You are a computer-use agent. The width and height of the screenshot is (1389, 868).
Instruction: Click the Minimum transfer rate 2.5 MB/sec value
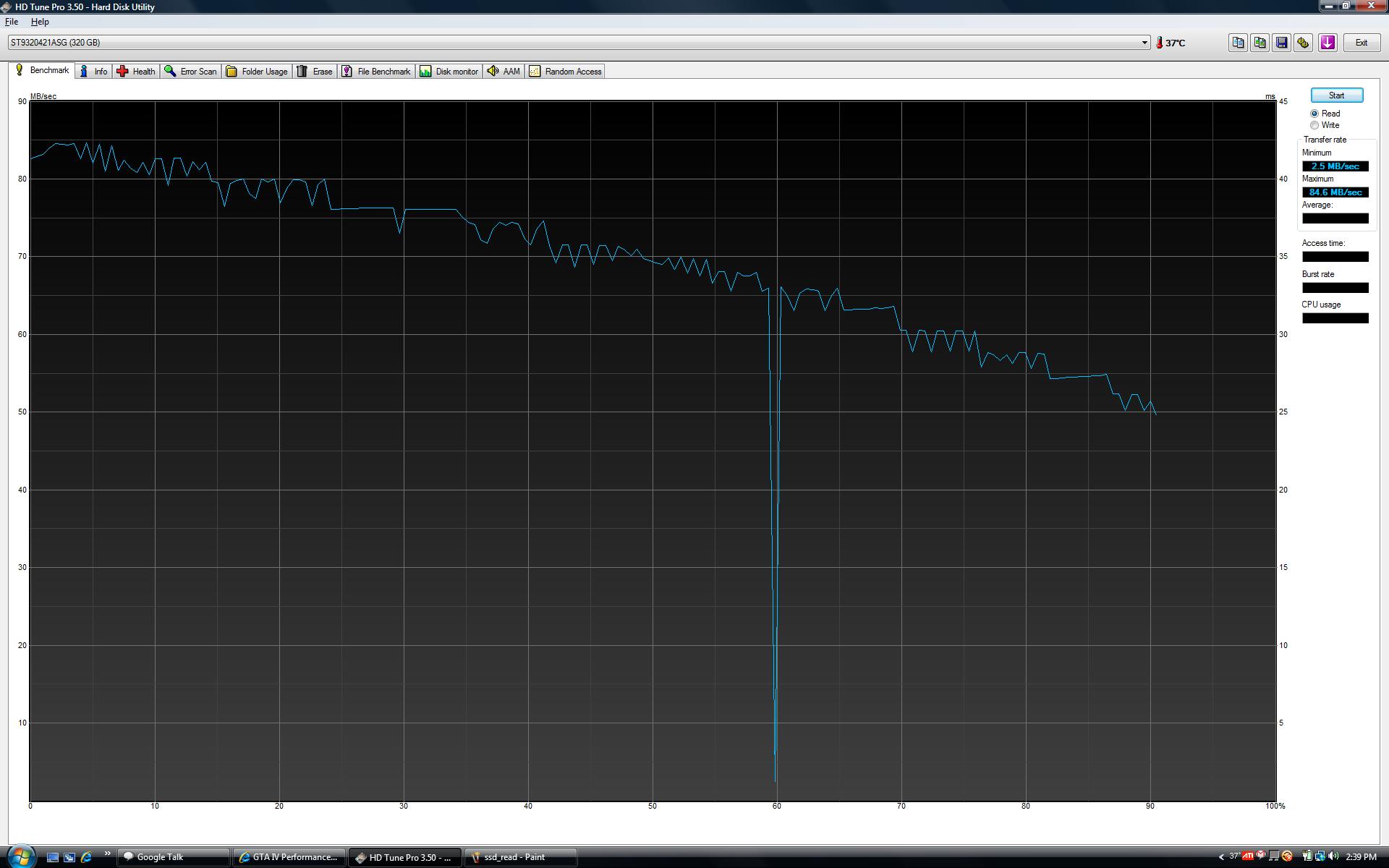pos(1335,166)
